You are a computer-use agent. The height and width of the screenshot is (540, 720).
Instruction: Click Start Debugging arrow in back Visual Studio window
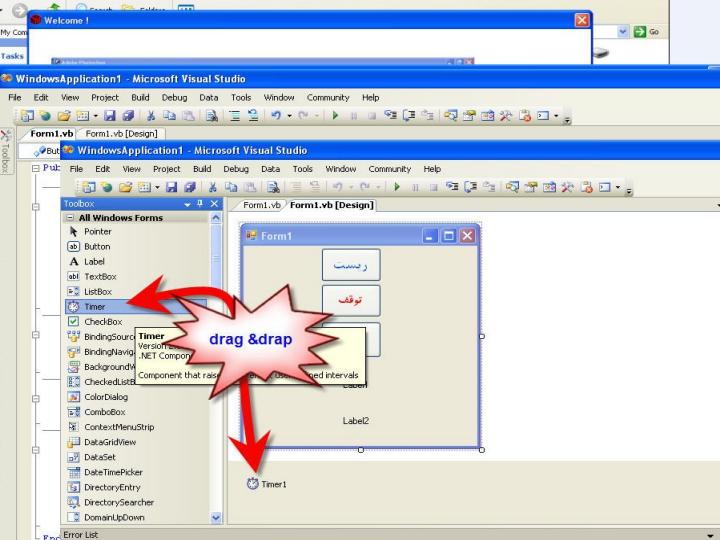(335, 115)
